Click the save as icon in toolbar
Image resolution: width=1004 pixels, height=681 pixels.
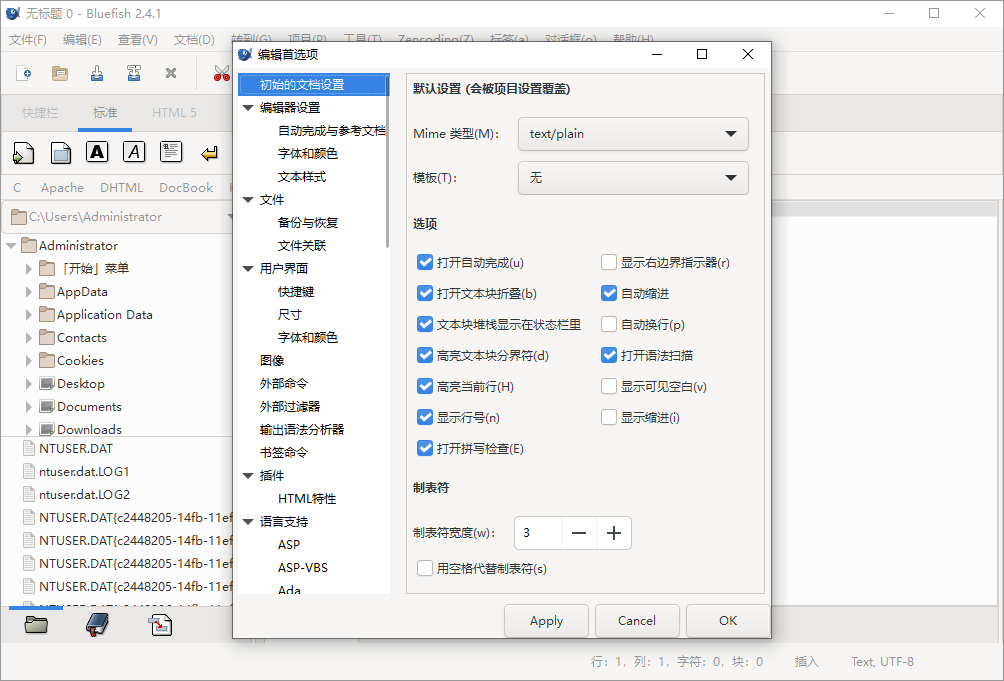pyautogui.click(x=134, y=73)
